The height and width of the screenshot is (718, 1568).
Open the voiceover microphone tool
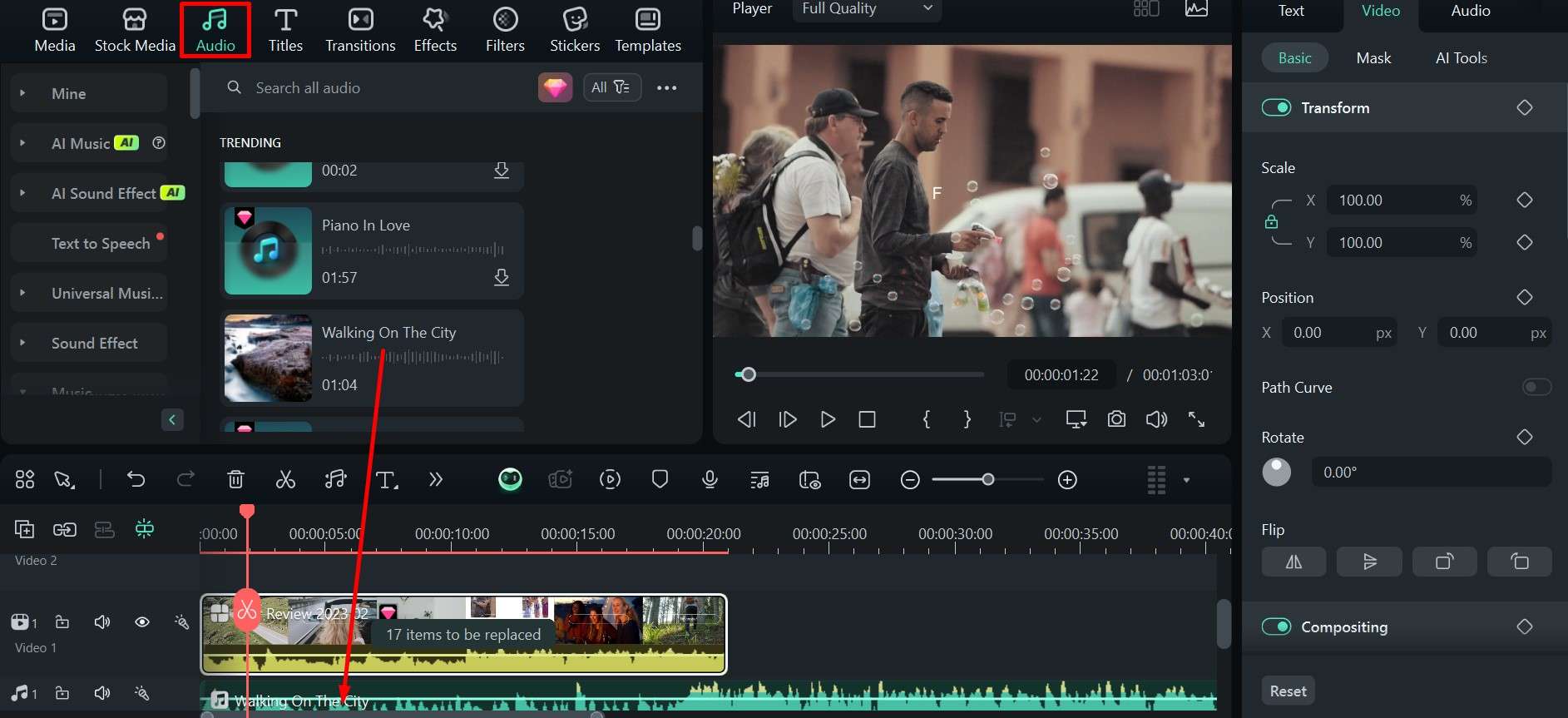[710, 479]
